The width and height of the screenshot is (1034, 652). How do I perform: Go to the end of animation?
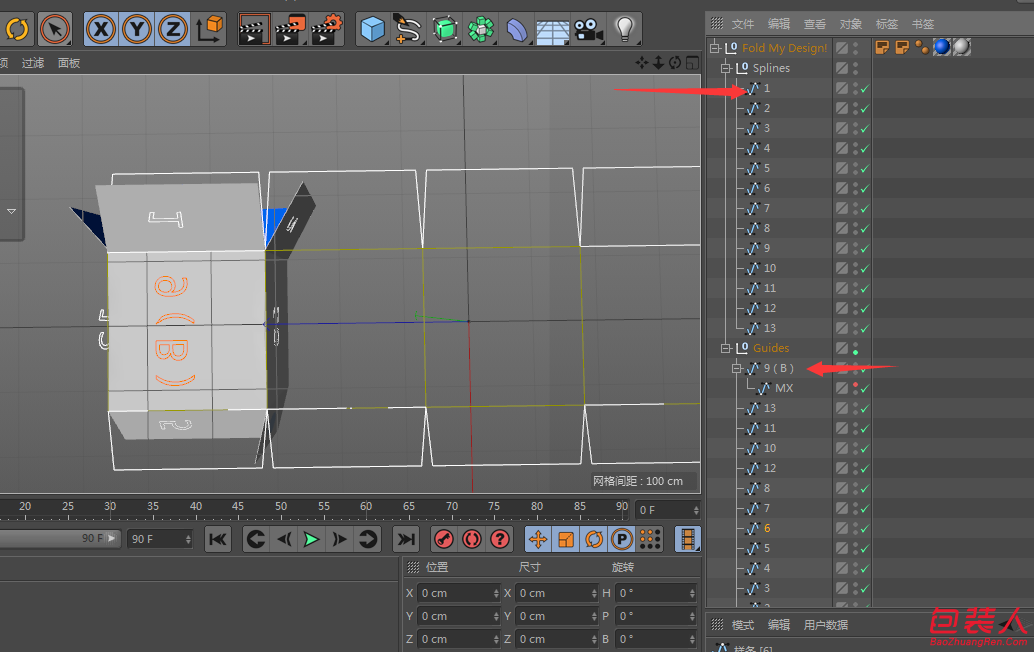coord(406,539)
